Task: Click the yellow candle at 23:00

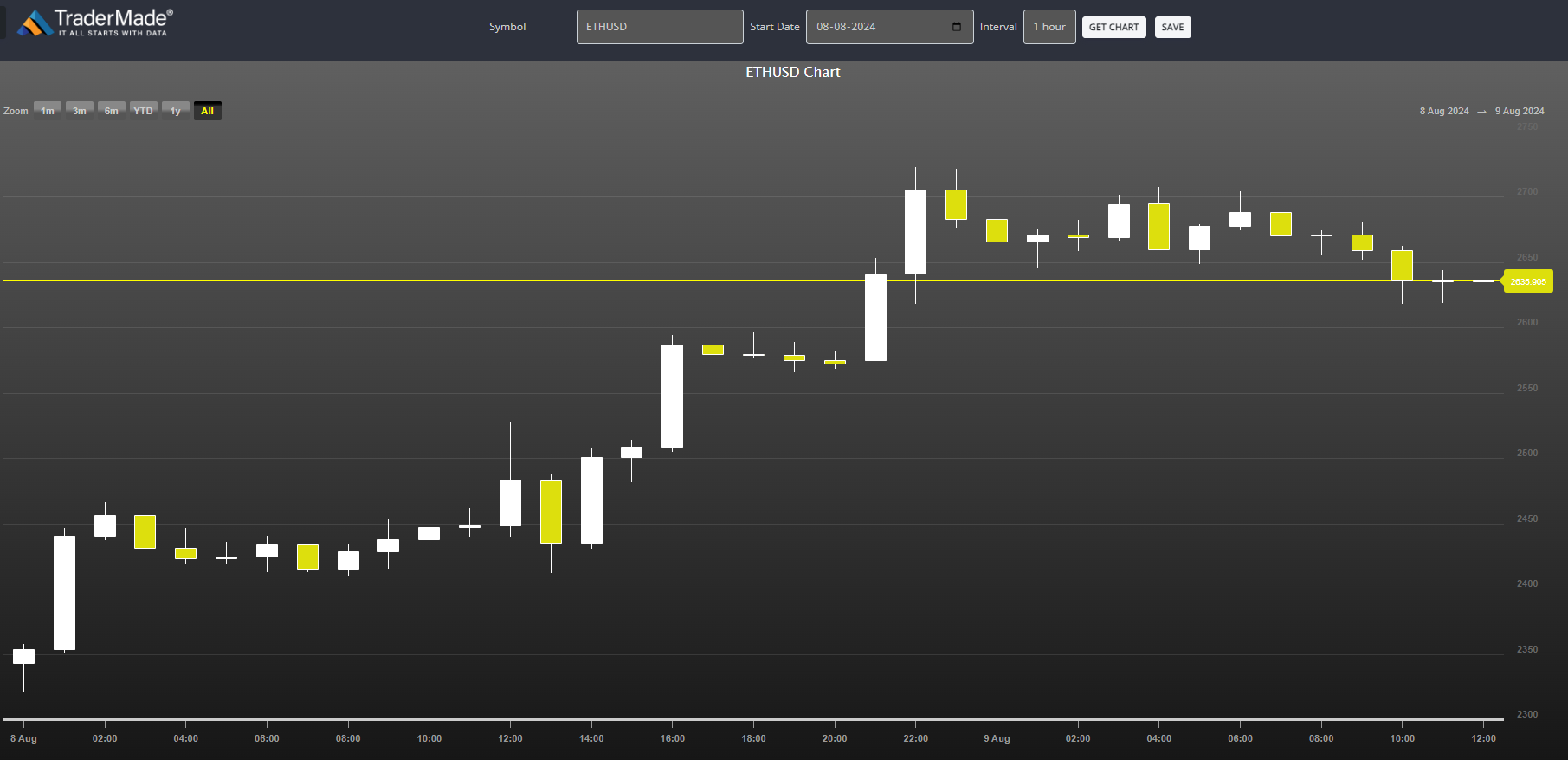Action: pyautogui.click(x=956, y=204)
